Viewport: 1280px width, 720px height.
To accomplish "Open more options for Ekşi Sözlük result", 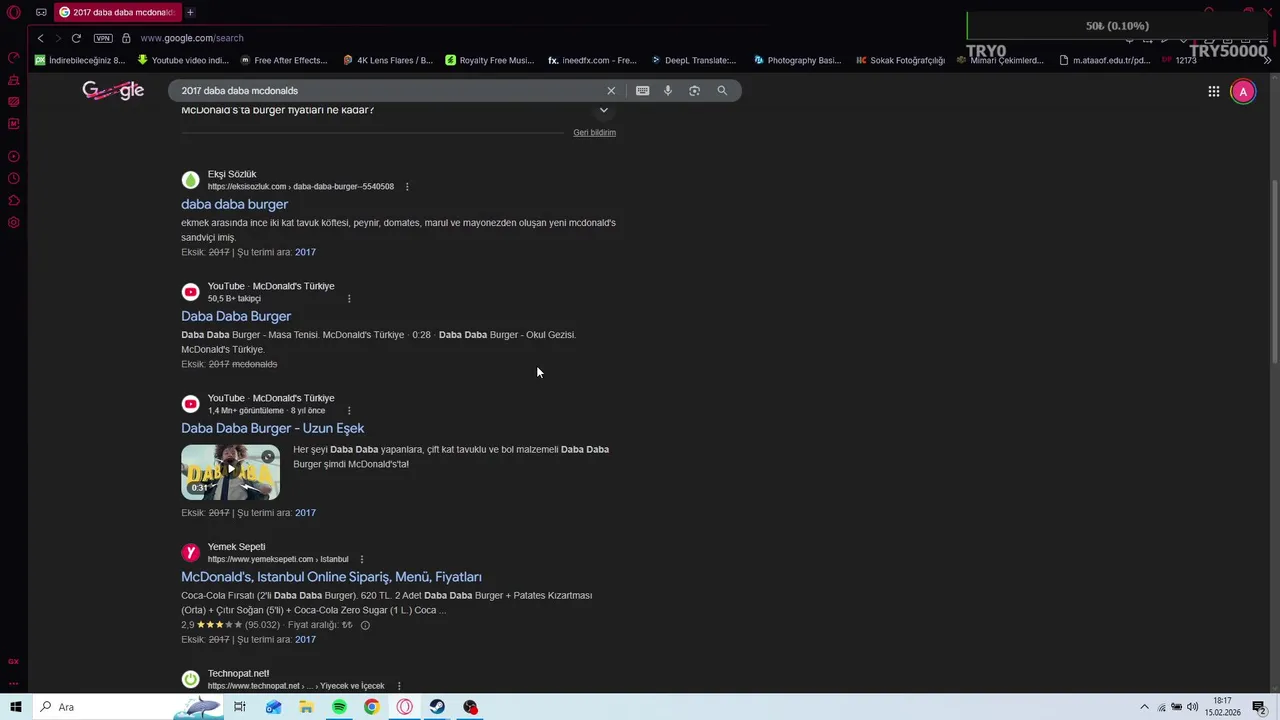I will (407, 186).
